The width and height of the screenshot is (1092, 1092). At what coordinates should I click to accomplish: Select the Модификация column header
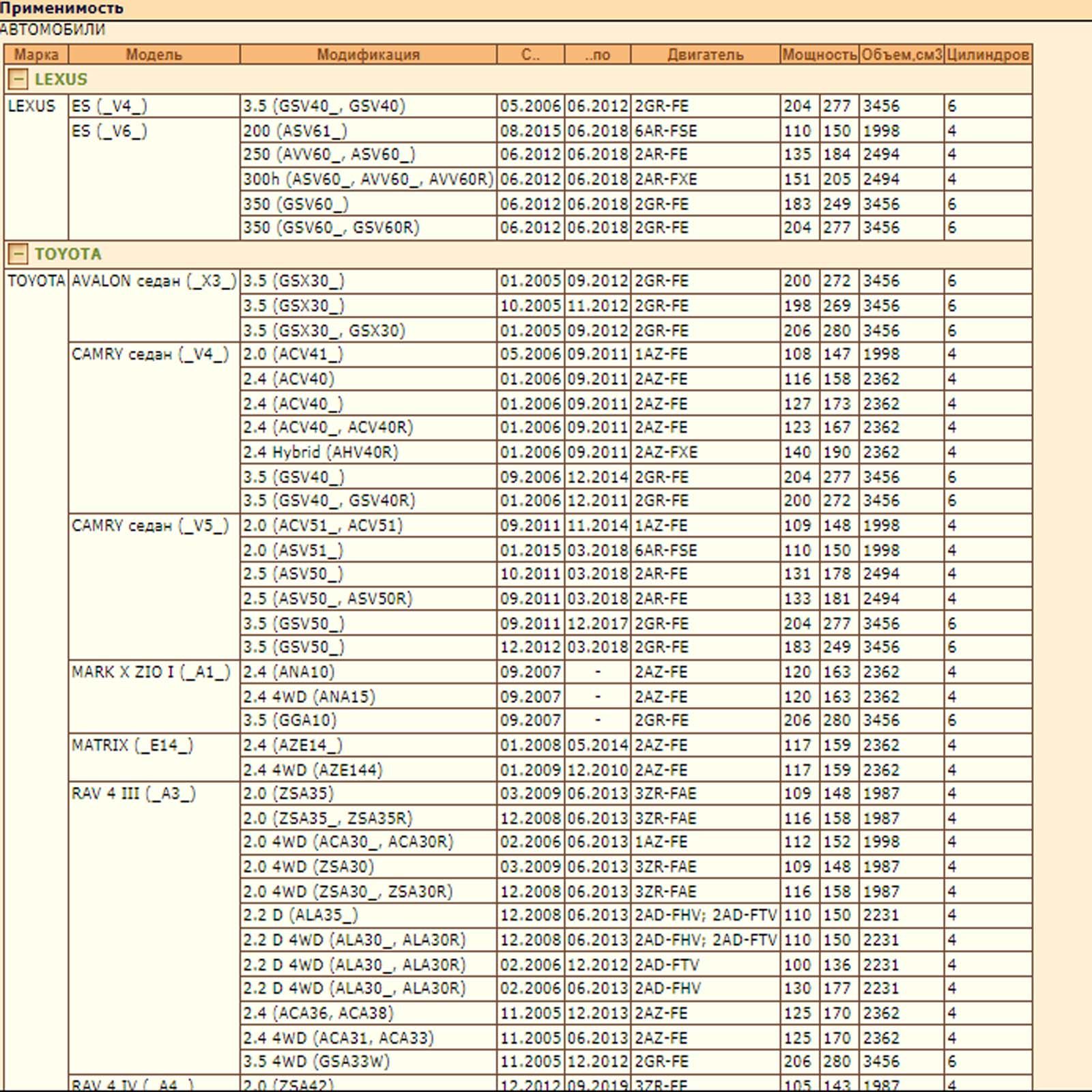point(369,55)
